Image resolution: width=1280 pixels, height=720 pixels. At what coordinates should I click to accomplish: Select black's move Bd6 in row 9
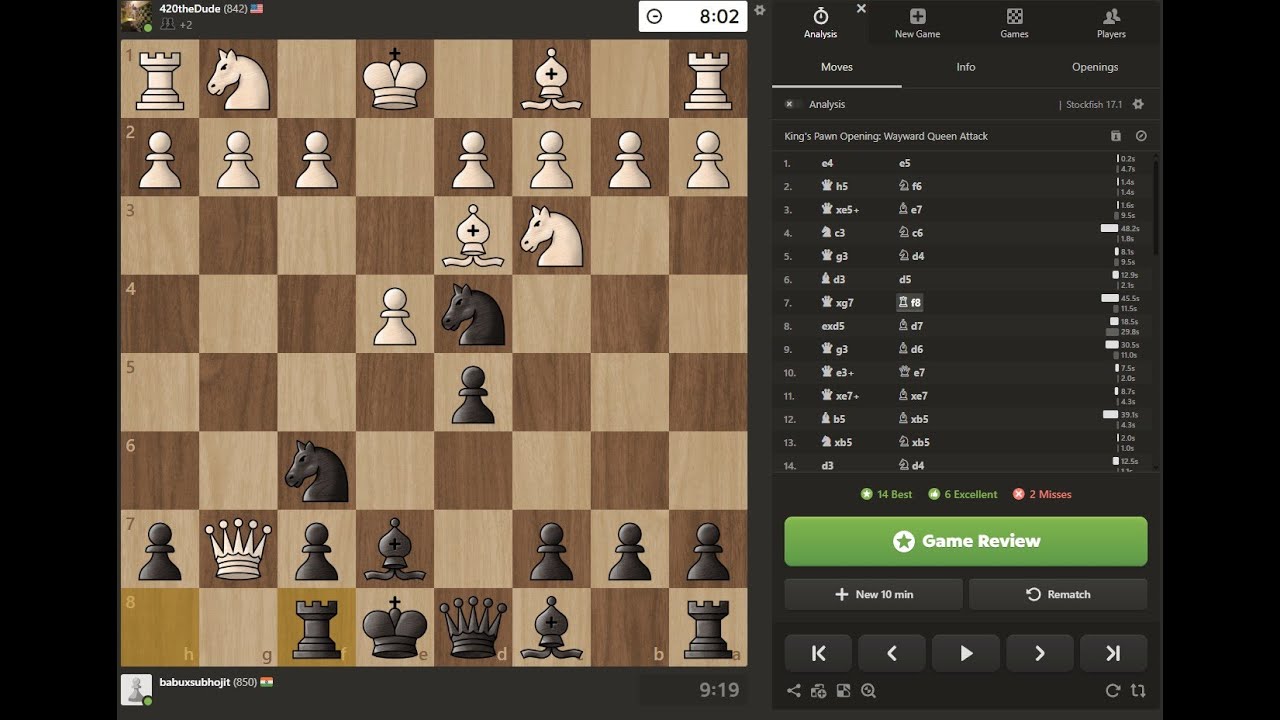click(x=911, y=349)
